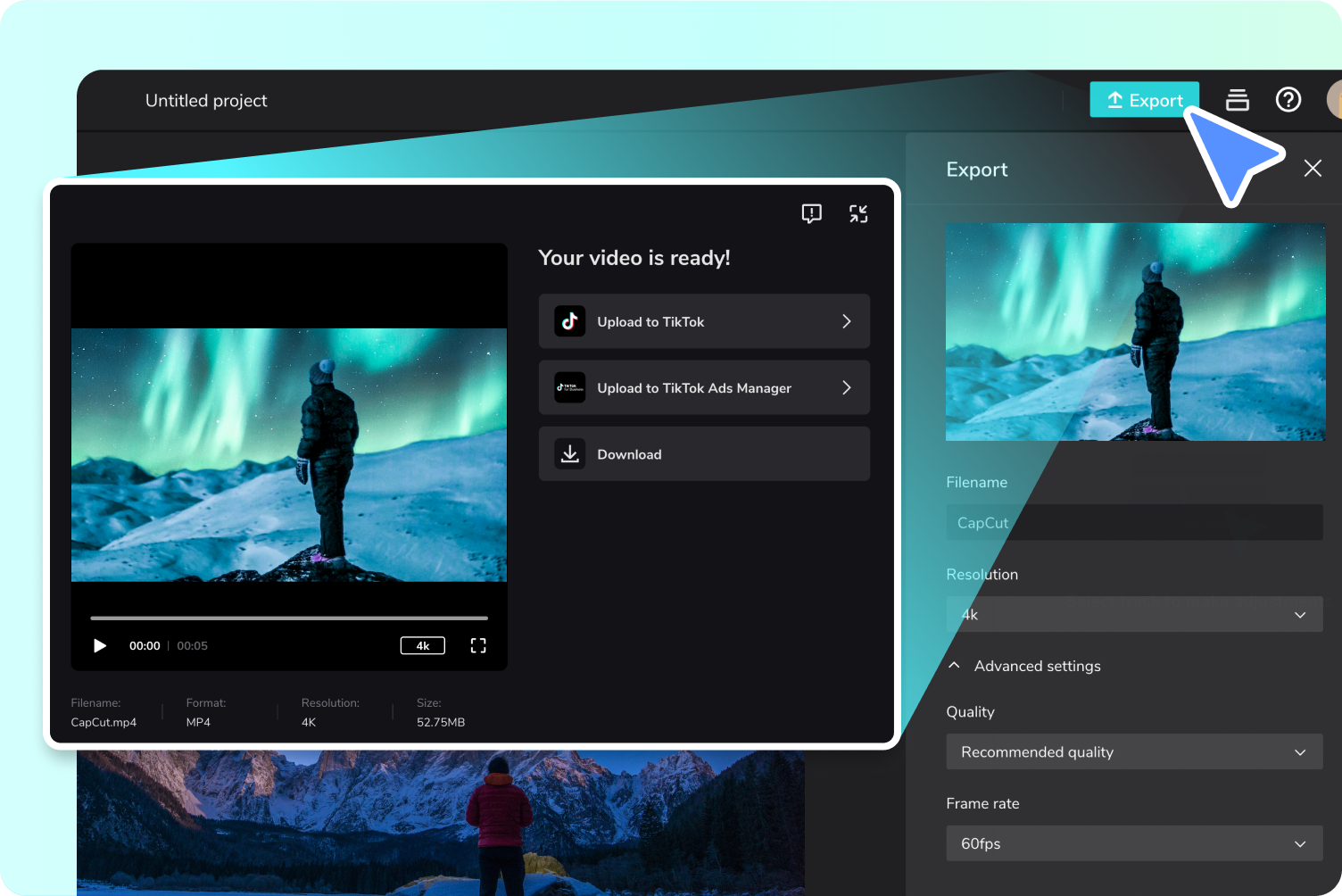This screenshot has width=1342, height=896.
Task: Enter fullscreen in the video player
Action: coord(478,645)
